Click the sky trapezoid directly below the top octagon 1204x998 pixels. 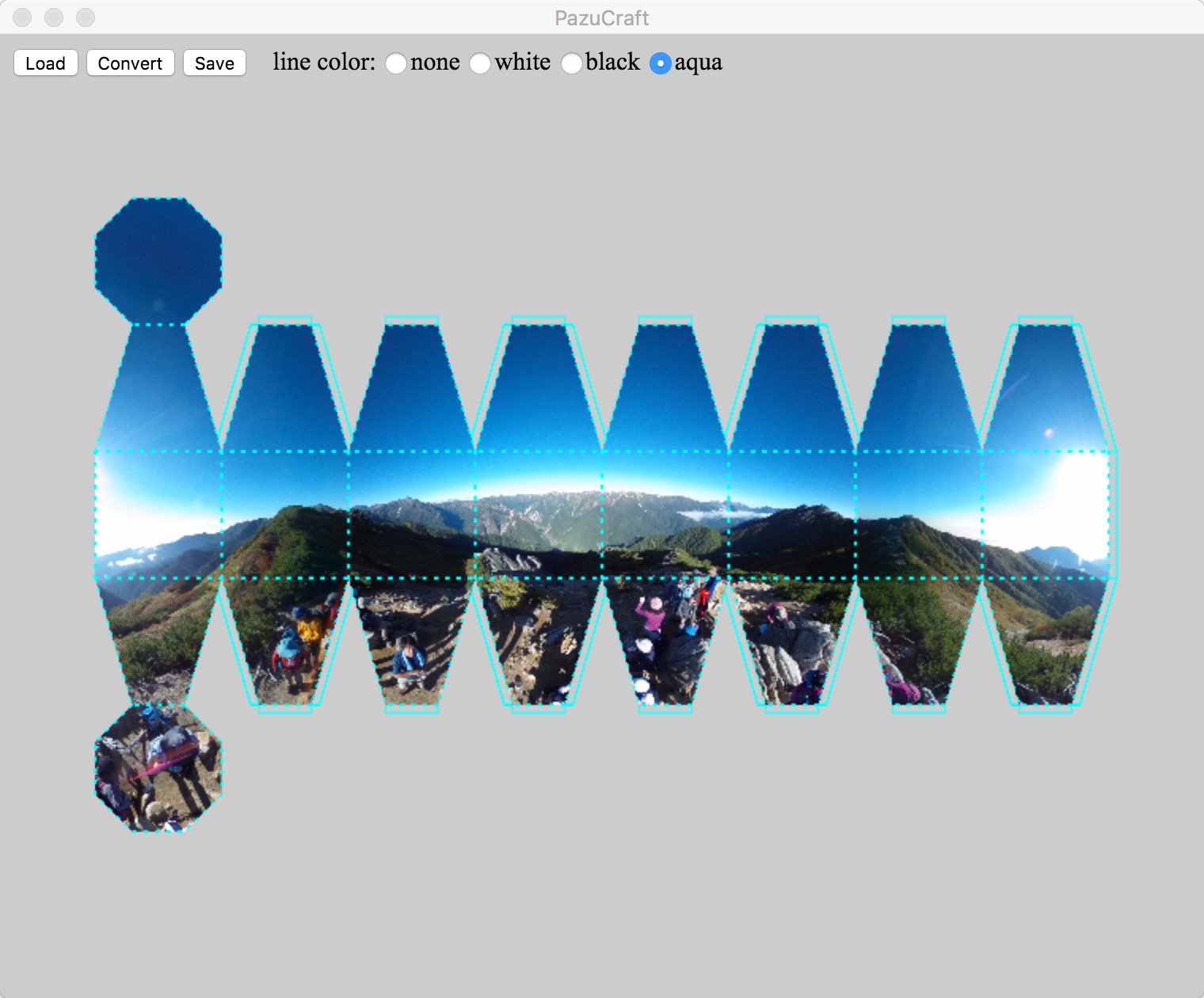[158, 388]
